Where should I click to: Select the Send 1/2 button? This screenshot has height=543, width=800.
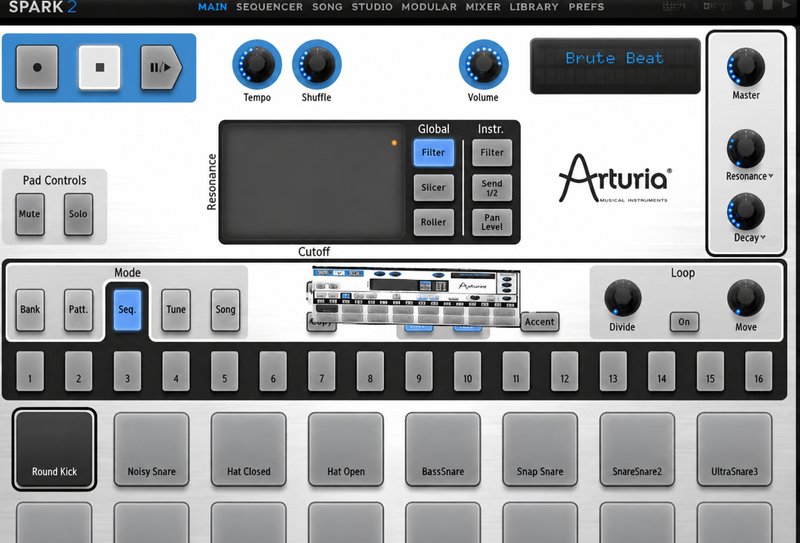point(492,187)
